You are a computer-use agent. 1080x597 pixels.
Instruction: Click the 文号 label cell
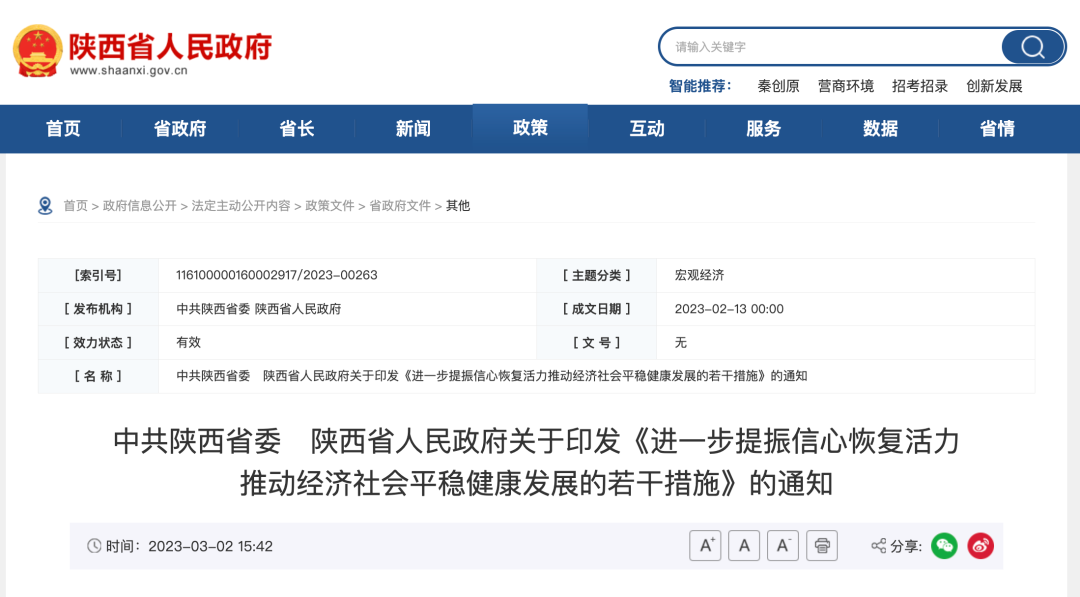tap(596, 342)
